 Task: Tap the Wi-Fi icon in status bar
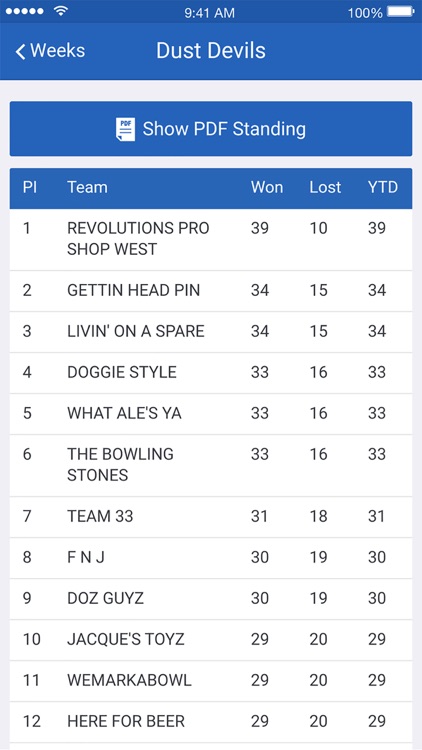point(61,11)
